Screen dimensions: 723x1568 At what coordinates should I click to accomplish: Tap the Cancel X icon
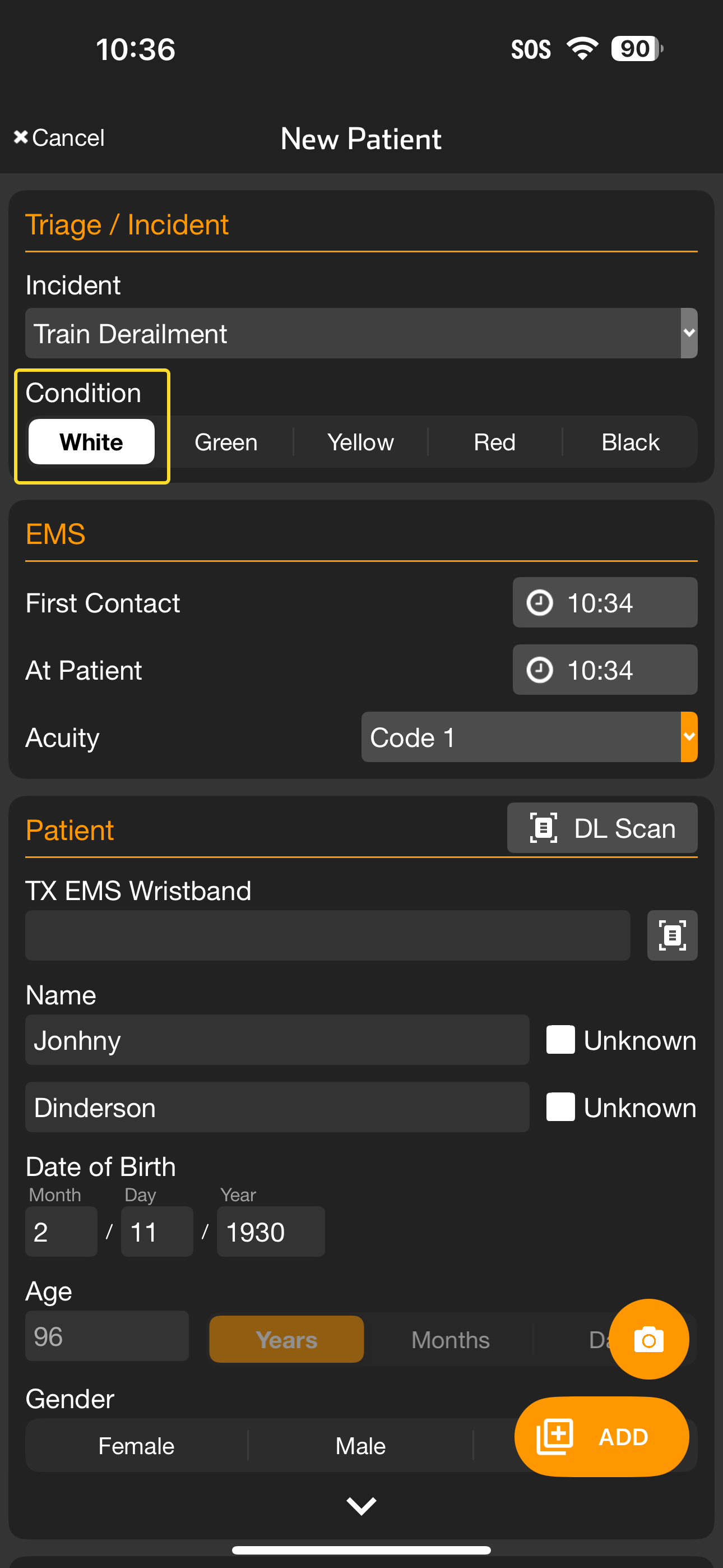(21, 137)
